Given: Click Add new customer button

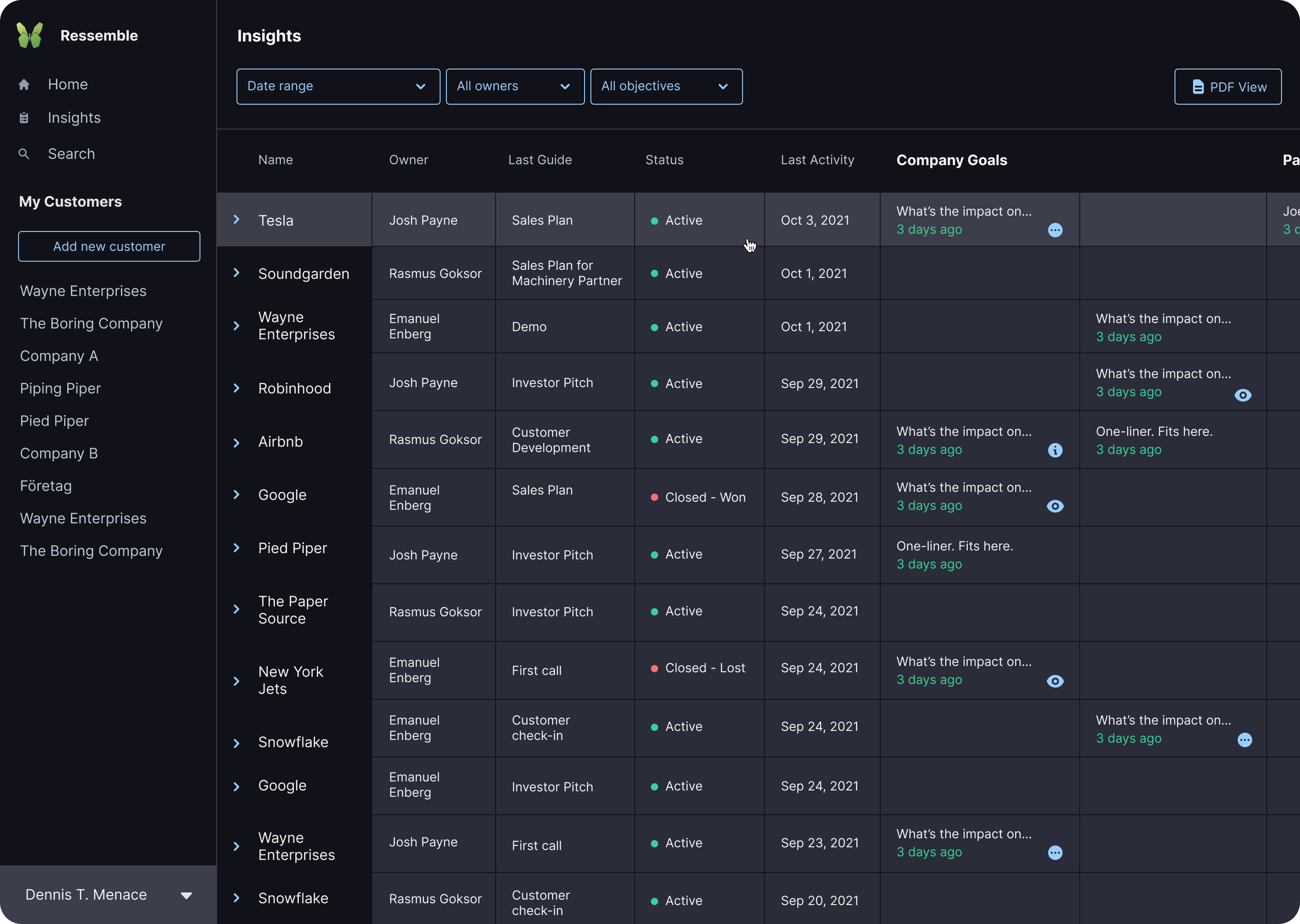Looking at the screenshot, I should [x=109, y=246].
